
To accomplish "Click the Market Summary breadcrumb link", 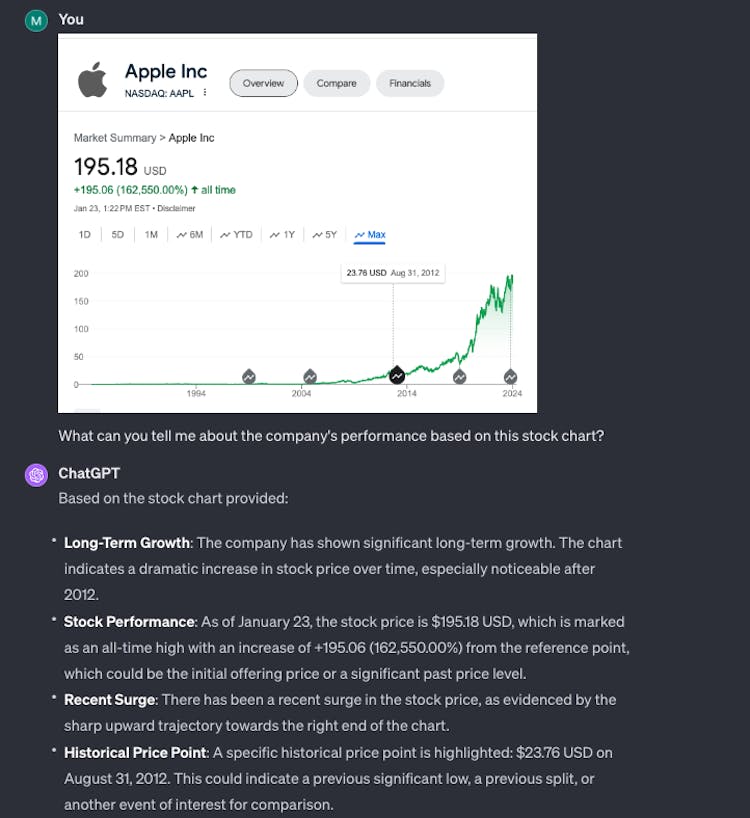I will (x=114, y=138).
